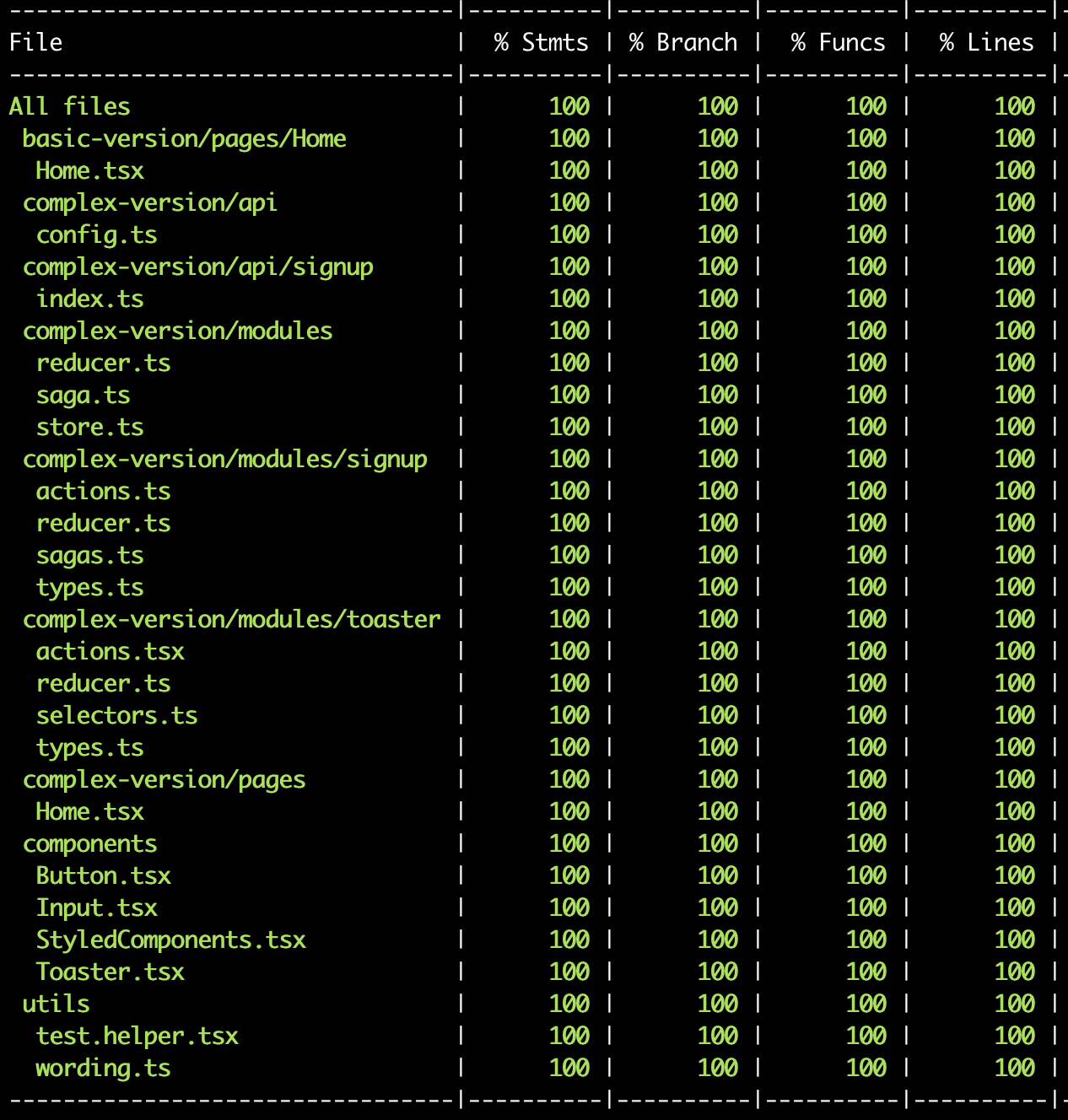Click "reducer.ts" listed under complex-version/modules/signup
The width and height of the screenshot is (1068, 1120).
pos(104,523)
